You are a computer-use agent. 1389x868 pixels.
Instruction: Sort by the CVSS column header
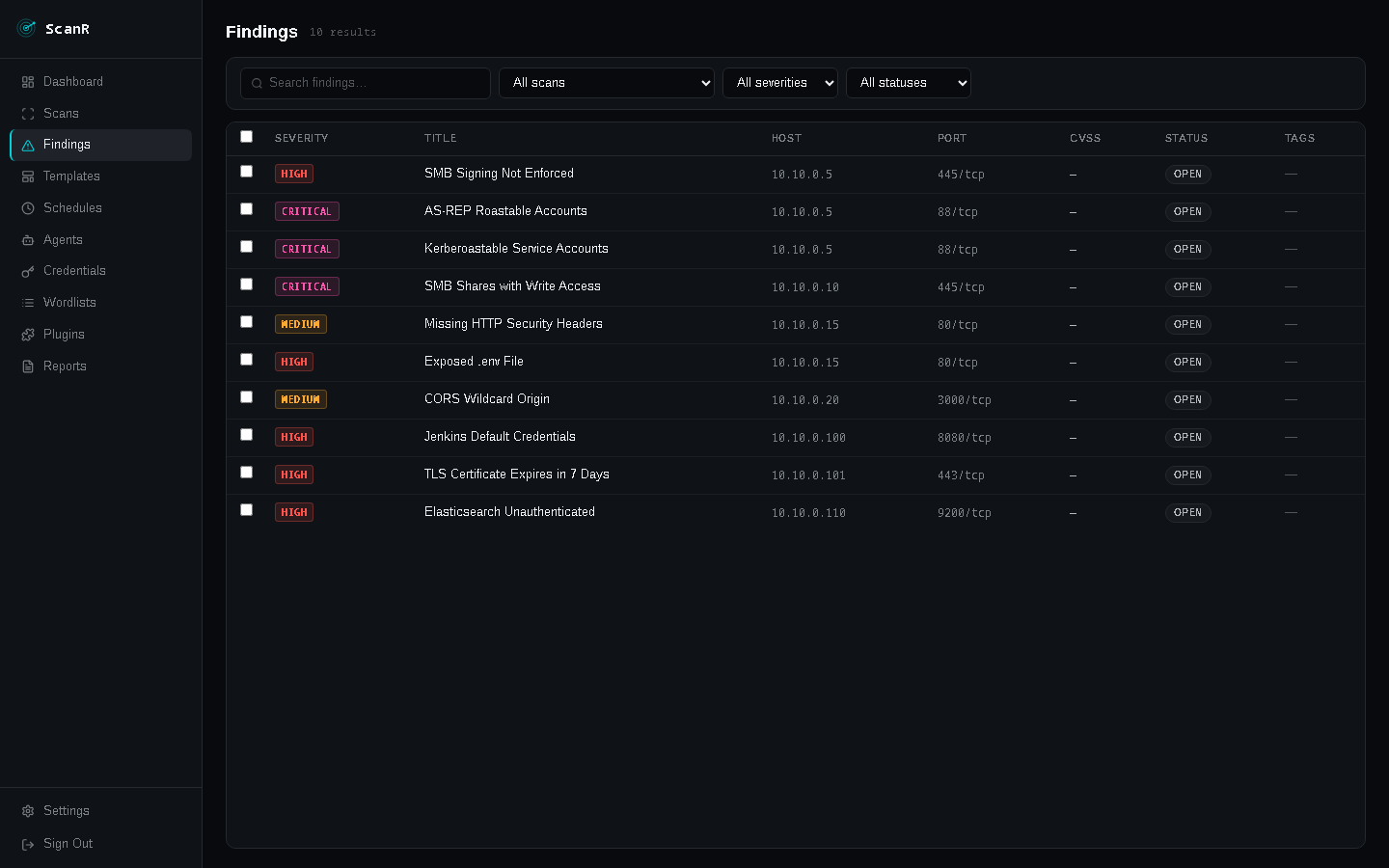[1085, 138]
